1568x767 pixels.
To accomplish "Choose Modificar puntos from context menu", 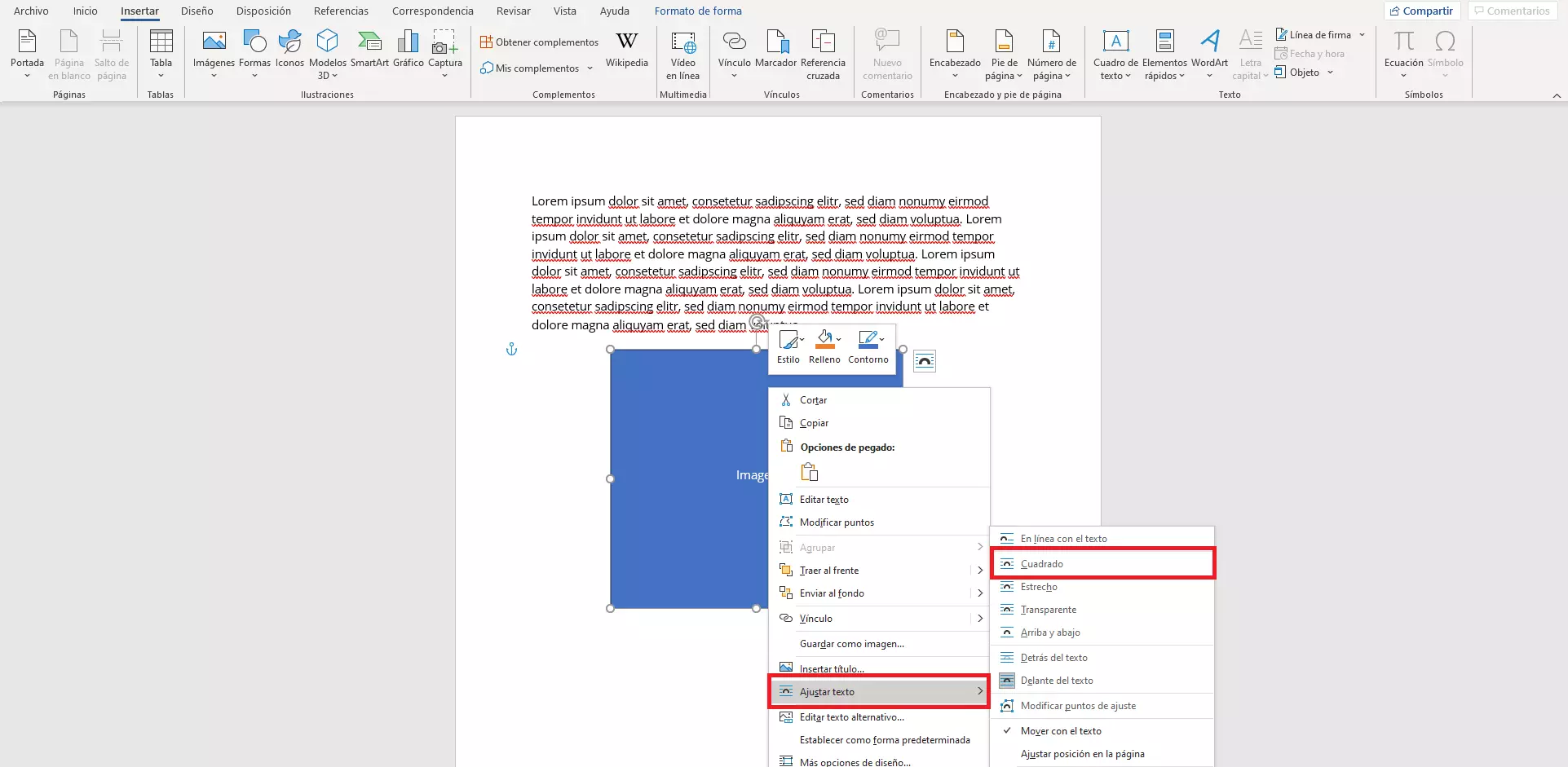I will coord(879,522).
